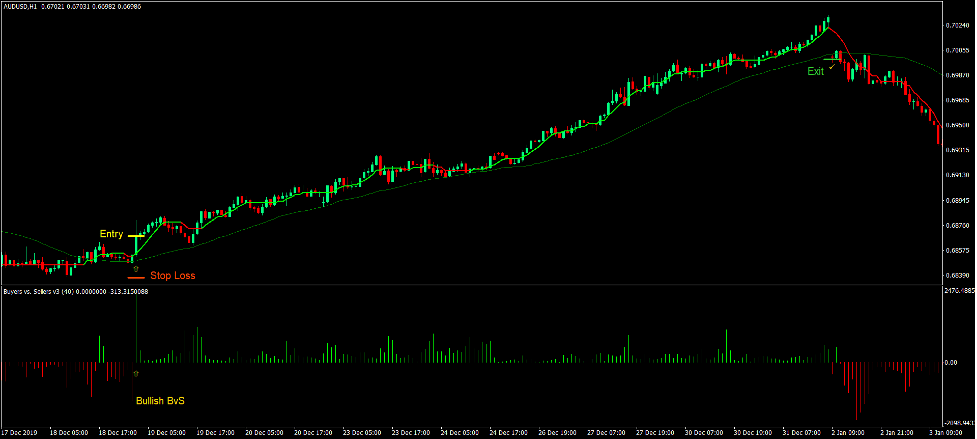
Task: Click the green Exit text label
Action: click(816, 71)
